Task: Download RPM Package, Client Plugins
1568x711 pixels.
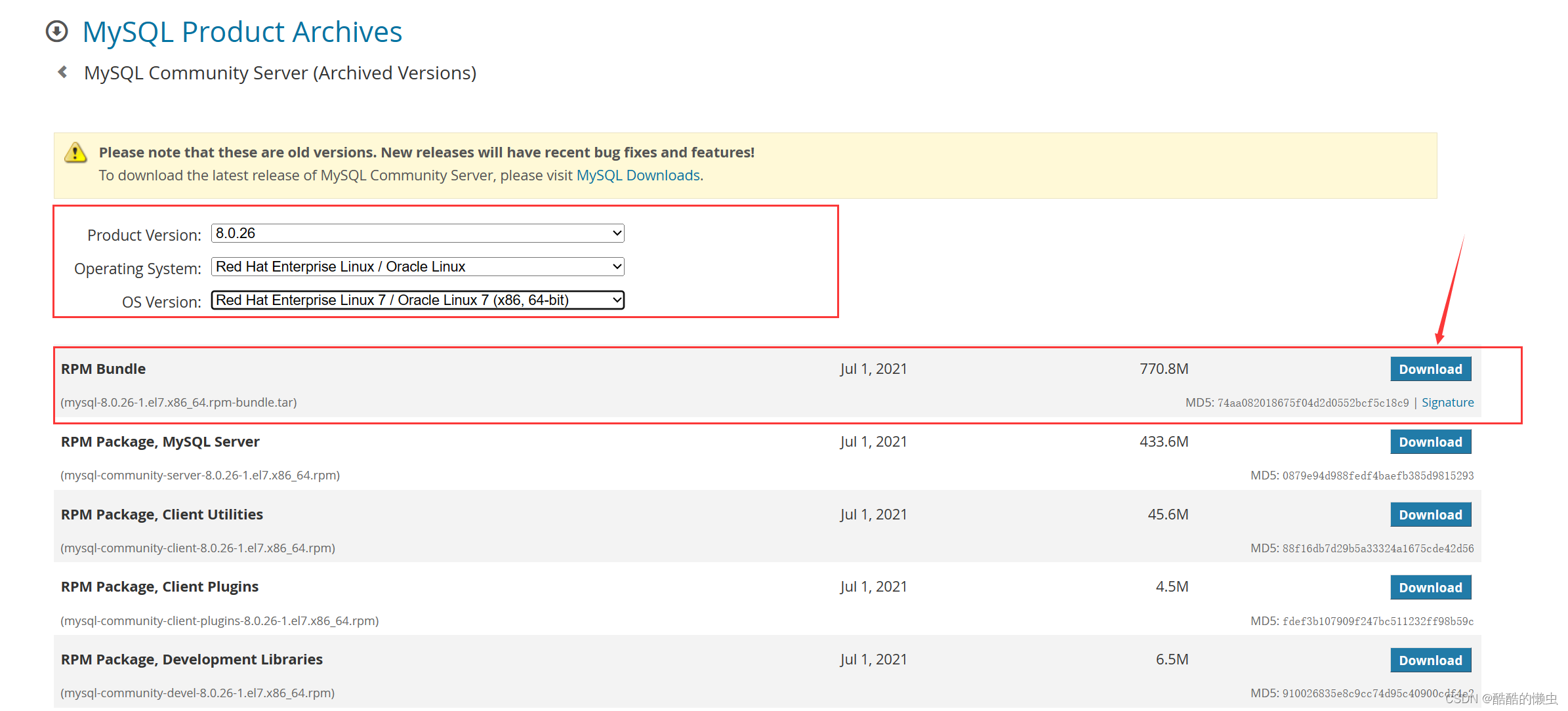Action: [x=1430, y=588]
